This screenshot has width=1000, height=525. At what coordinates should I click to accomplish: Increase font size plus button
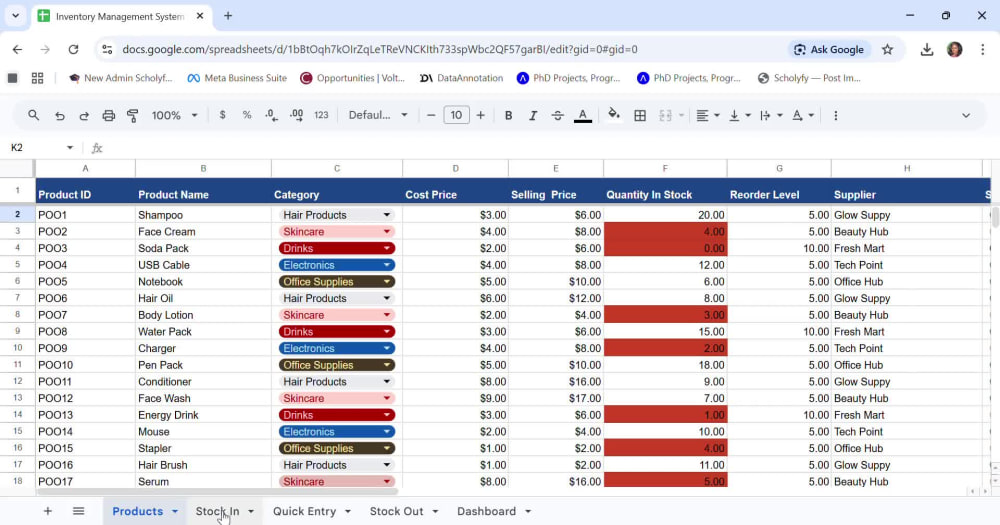pos(481,115)
